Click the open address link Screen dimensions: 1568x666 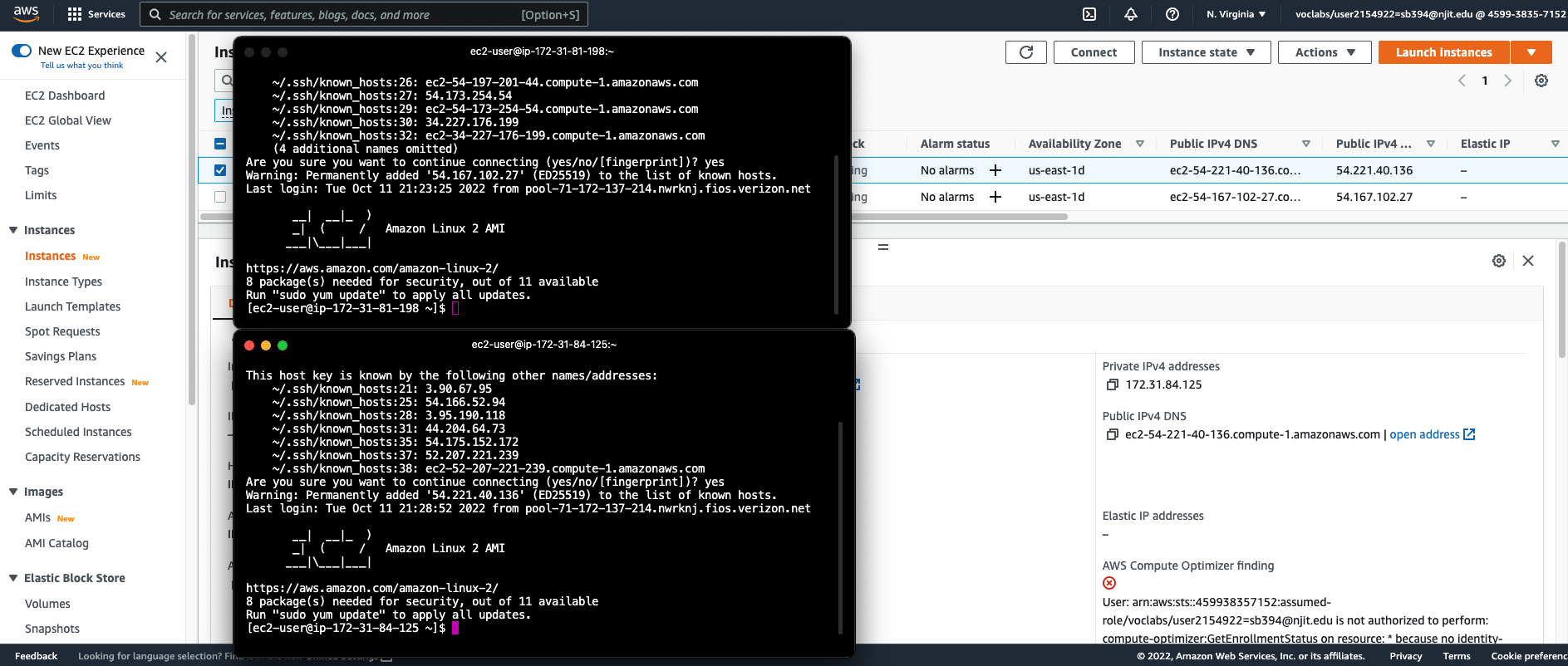(x=1432, y=434)
